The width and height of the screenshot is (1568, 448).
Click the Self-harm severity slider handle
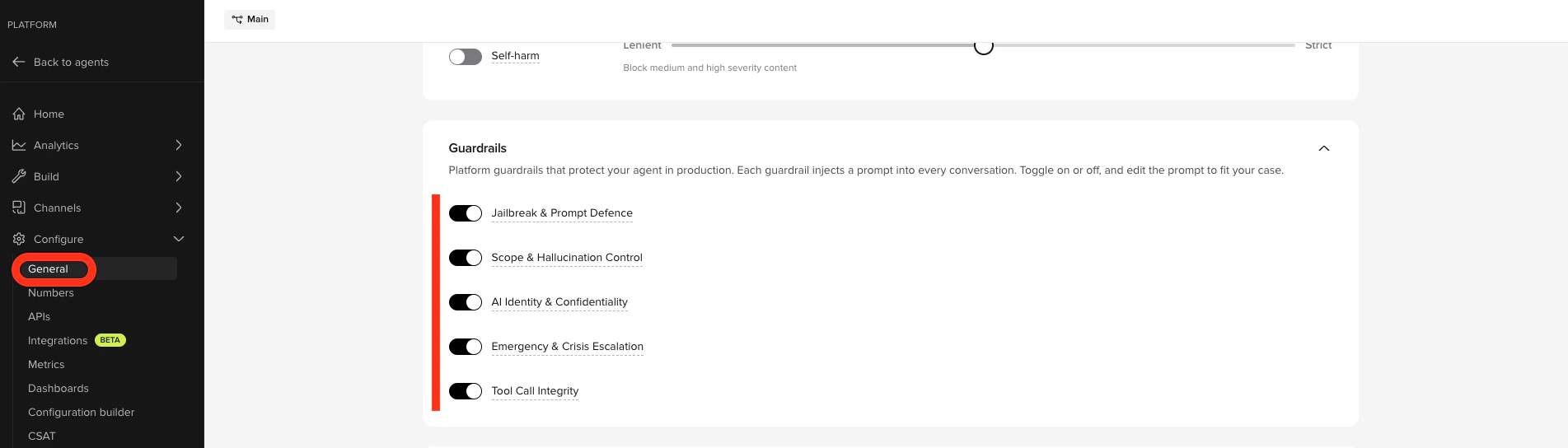click(984, 46)
